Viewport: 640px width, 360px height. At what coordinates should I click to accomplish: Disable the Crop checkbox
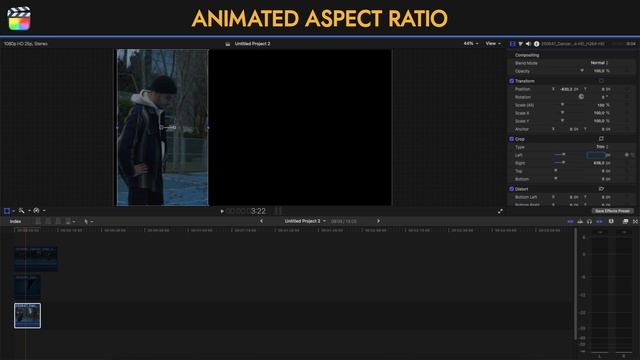pos(511,139)
